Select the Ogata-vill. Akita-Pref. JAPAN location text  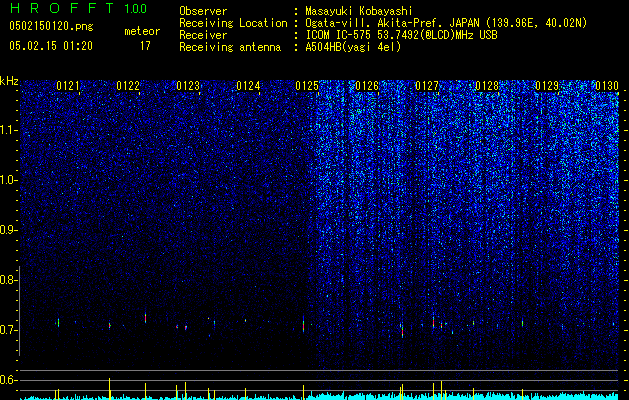click(x=446, y=23)
